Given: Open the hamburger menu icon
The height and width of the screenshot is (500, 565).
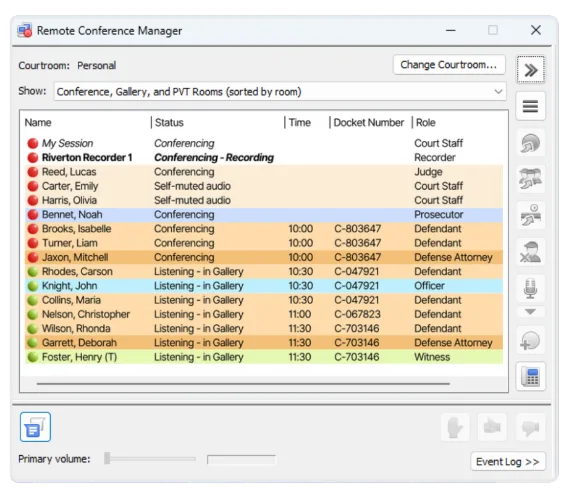Looking at the screenshot, I should click(530, 106).
